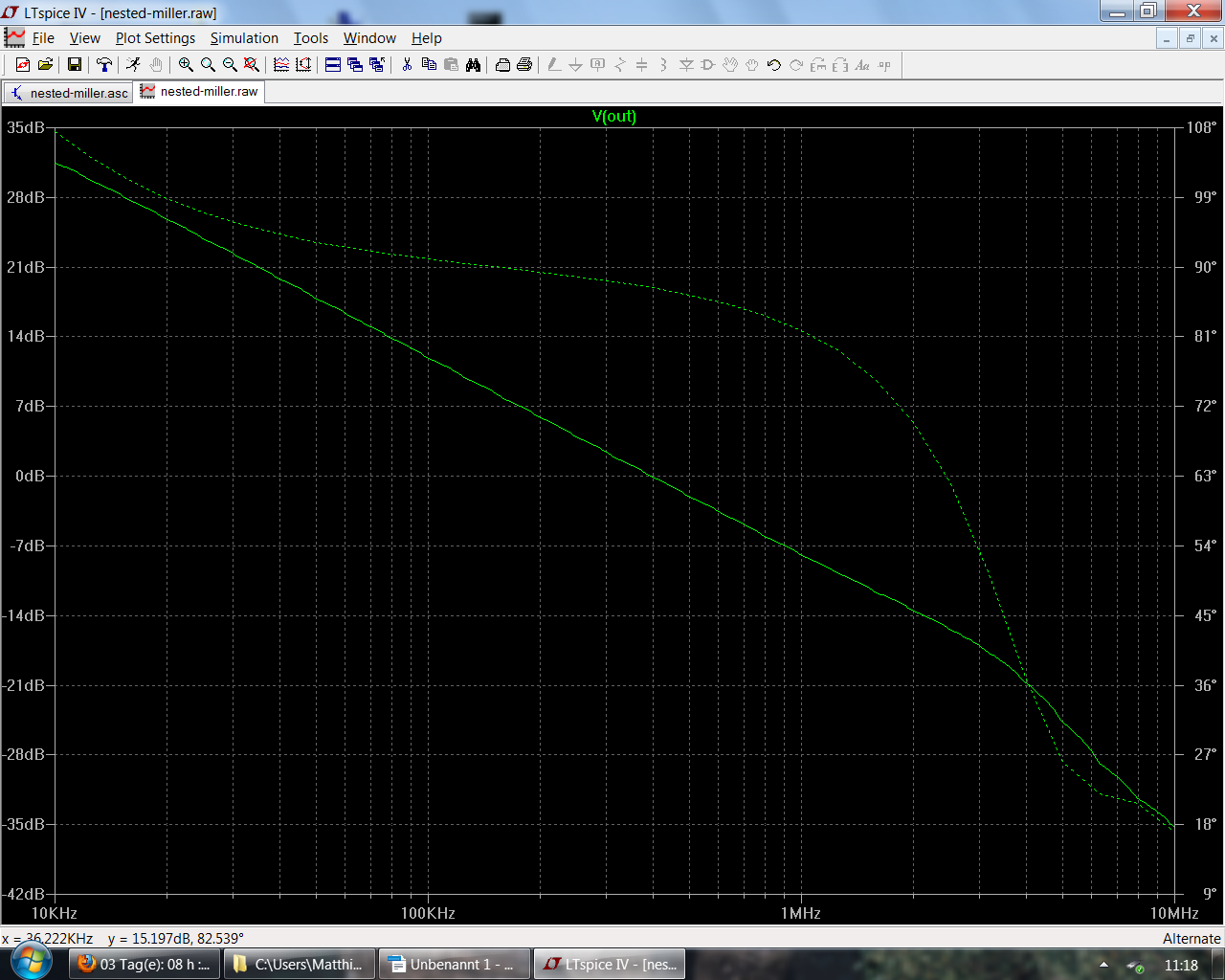1225x980 pixels.
Task: Open the Tools menu
Action: click(311, 38)
